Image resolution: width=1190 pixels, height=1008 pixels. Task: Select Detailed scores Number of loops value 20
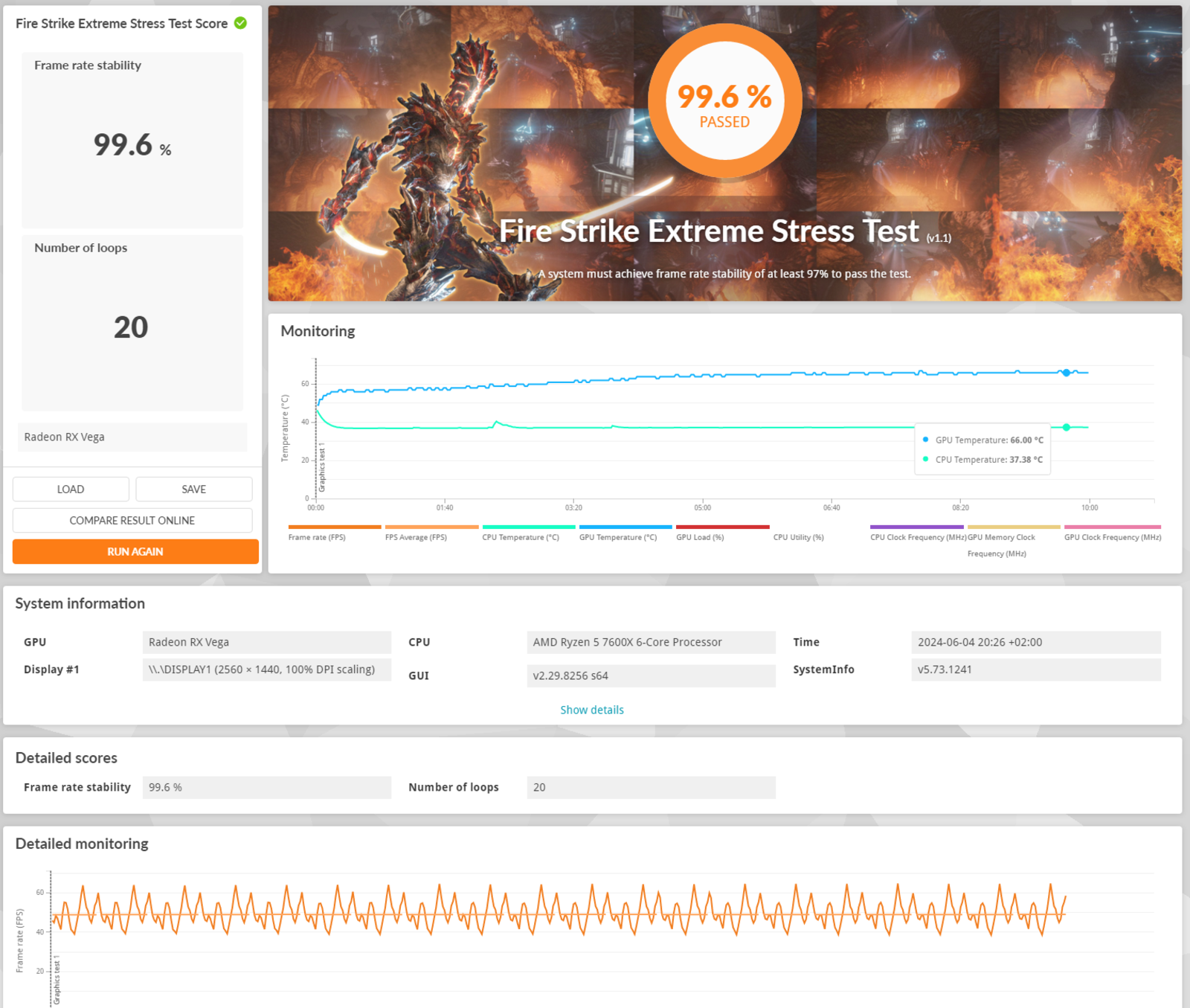[x=651, y=787]
